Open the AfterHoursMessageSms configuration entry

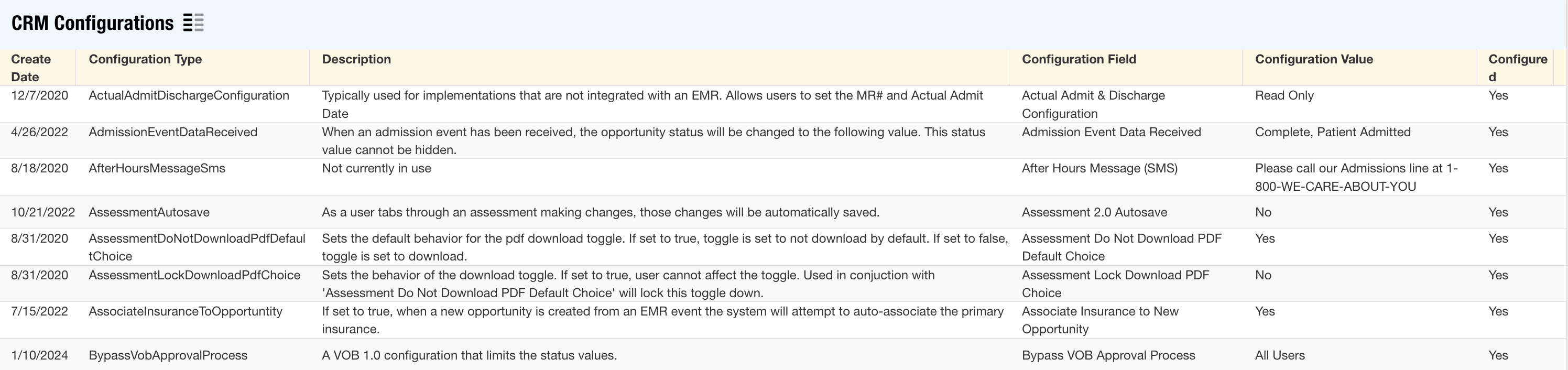[x=157, y=168]
